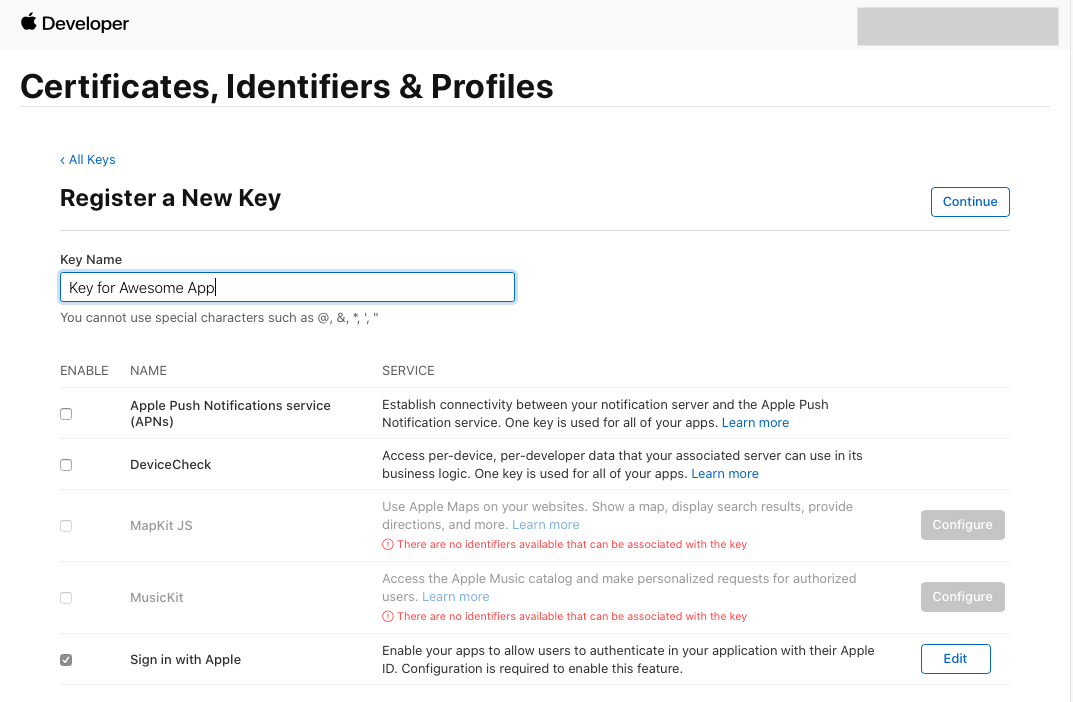This screenshot has width=1073, height=702.
Task: Click the Certificates, Identifiers & Profiles heading
Action: click(287, 87)
